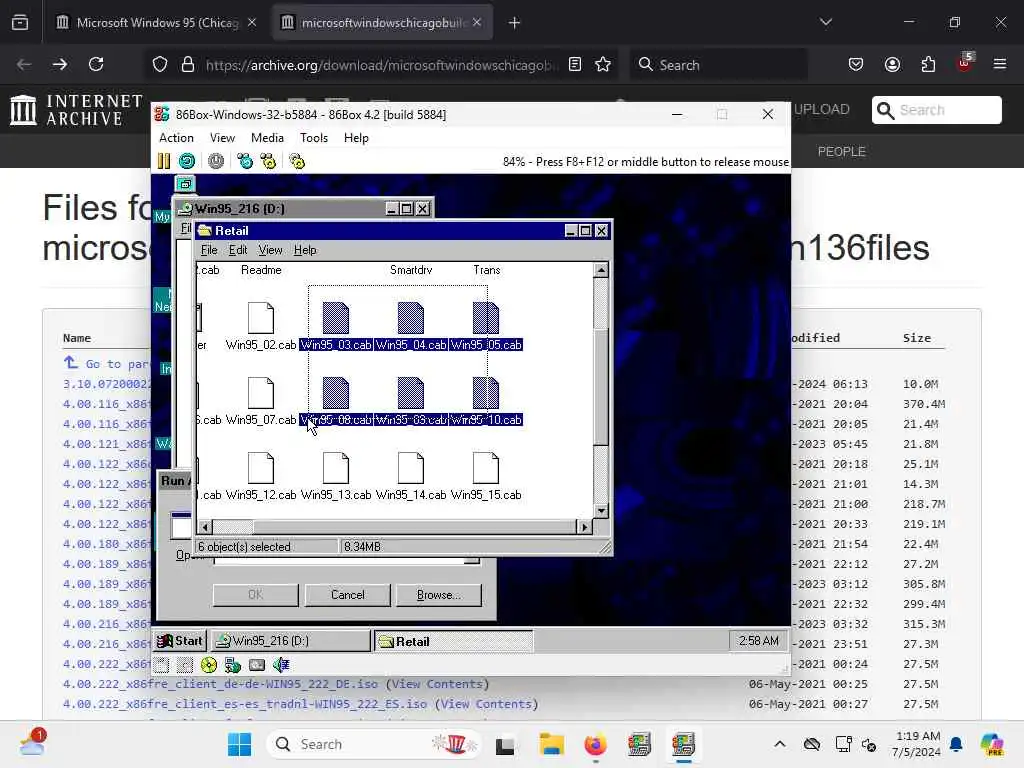
Task: Click the Firefox account profile icon
Action: click(x=892, y=65)
